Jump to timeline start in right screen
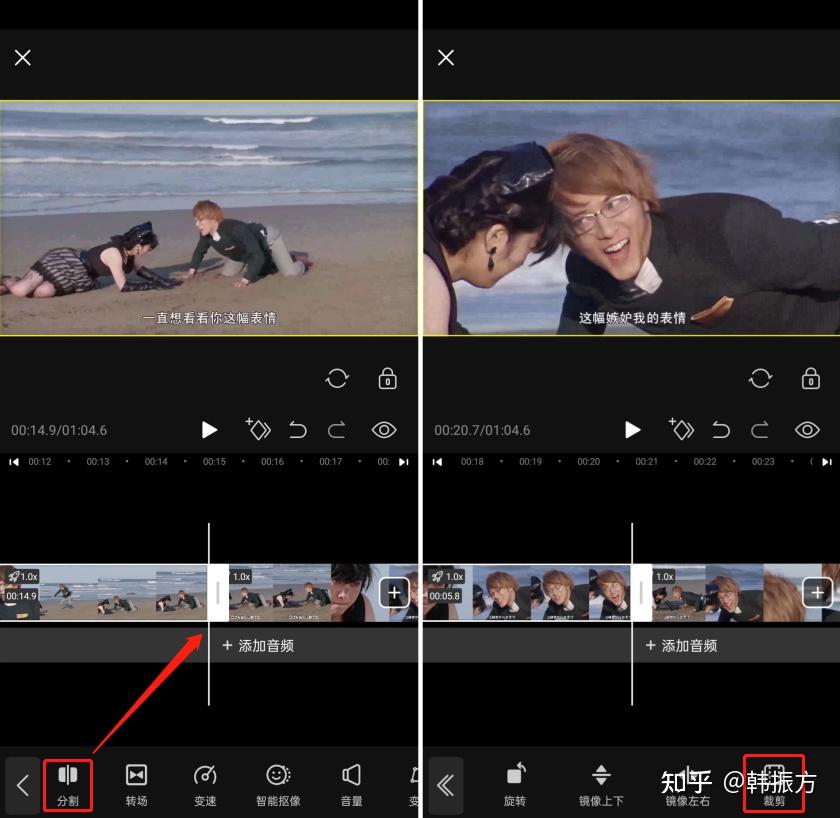Viewport: 840px width, 818px height. (x=437, y=462)
